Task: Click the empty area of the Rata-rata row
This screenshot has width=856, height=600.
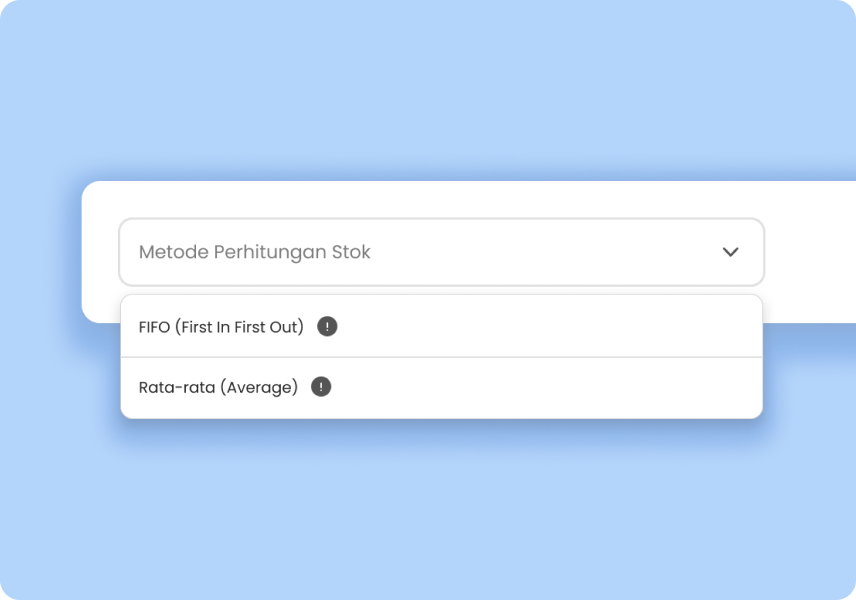Action: pyautogui.click(x=546, y=388)
